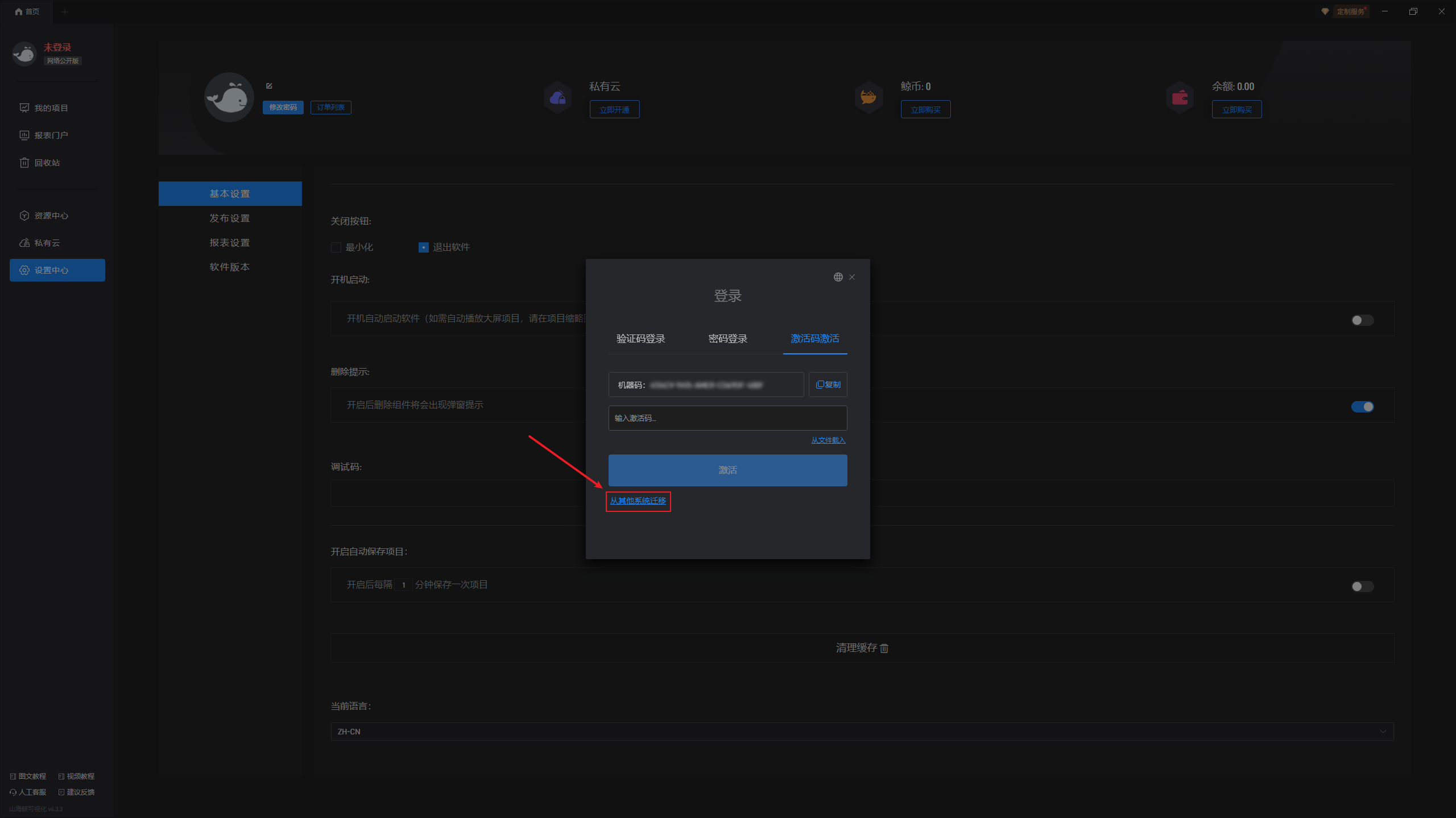Expand the ZH-CN language dropdown
Viewport: 1456px width, 818px height.
click(862, 732)
